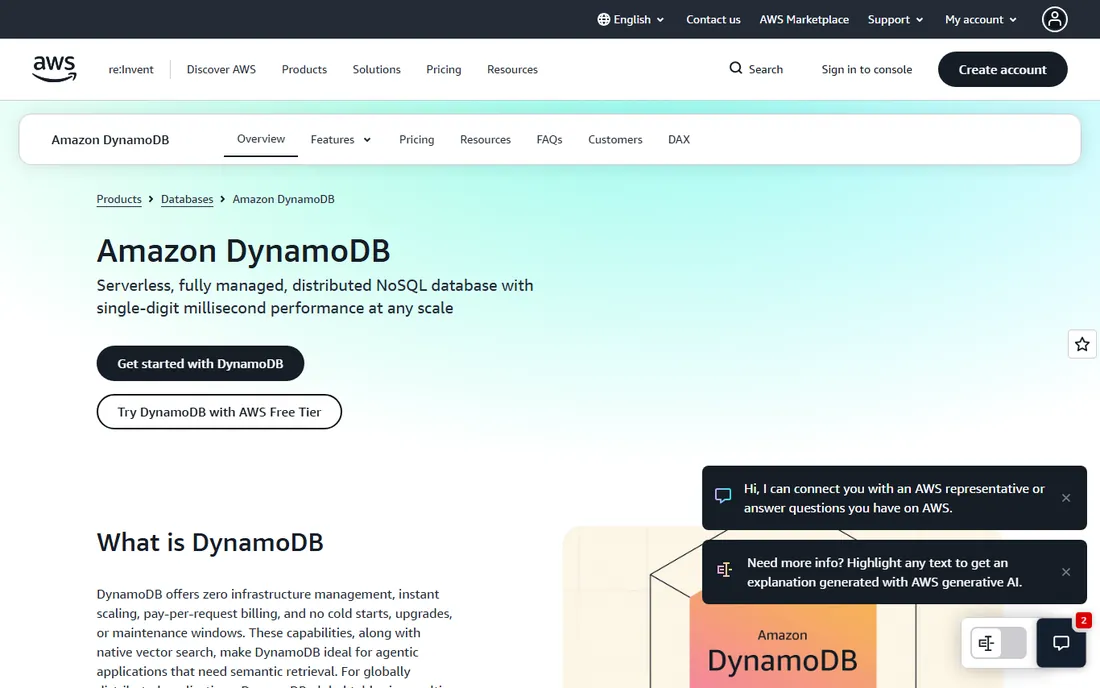This screenshot has width=1100, height=688.
Task: Open Discover AWS menu
Action: 221,69
